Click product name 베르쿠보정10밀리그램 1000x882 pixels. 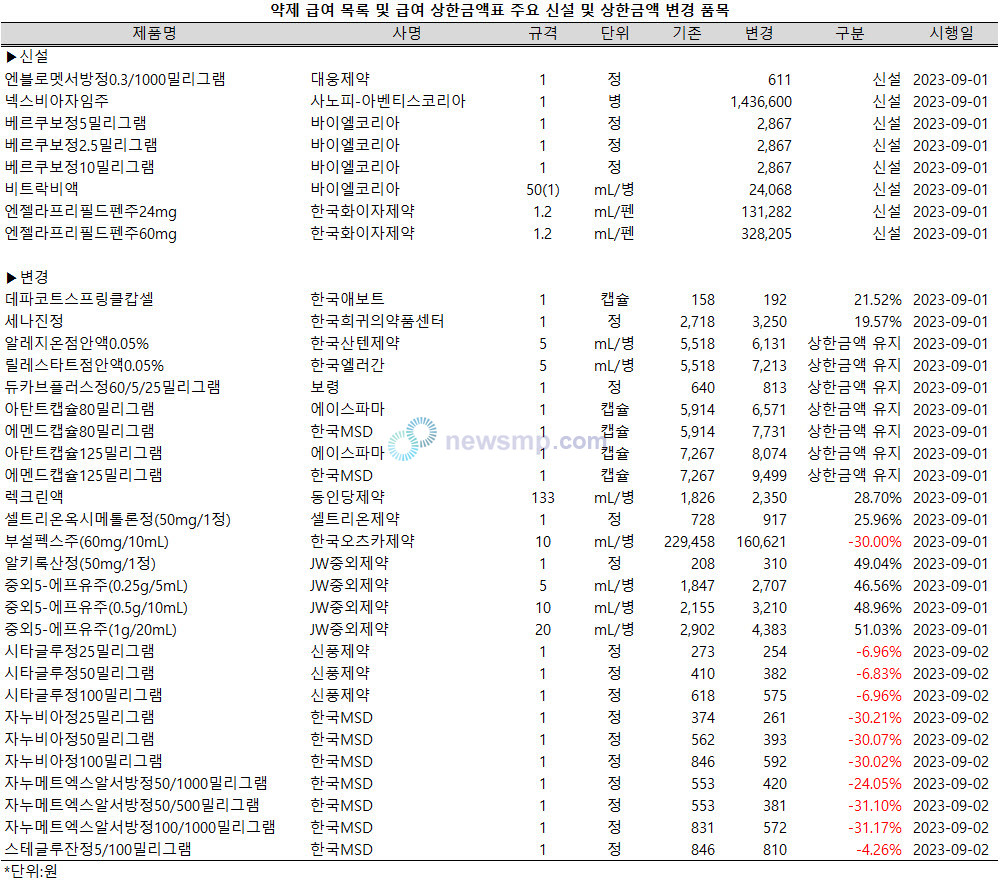79,168
